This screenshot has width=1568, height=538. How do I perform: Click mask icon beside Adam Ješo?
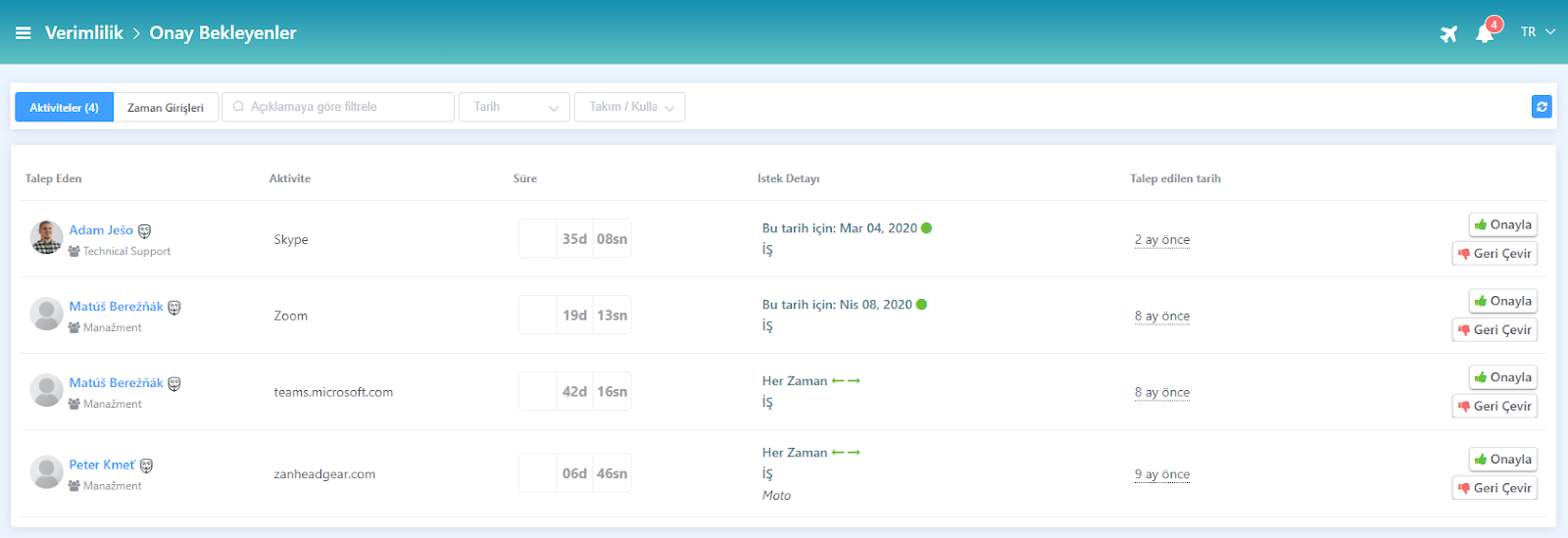[x=145, y=231]
